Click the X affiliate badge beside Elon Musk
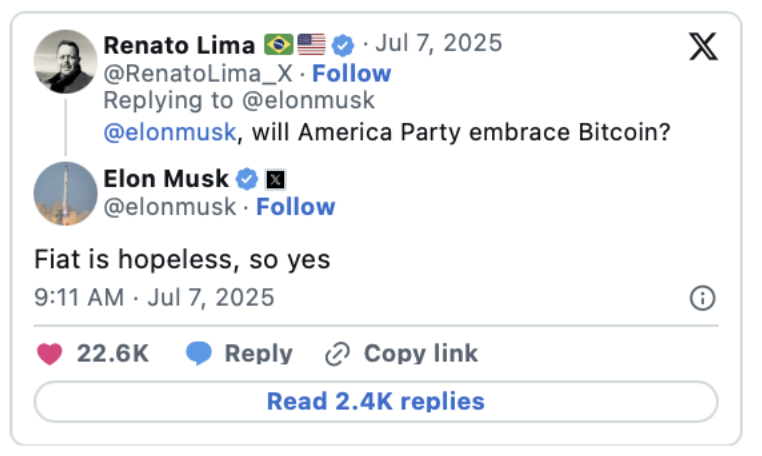Viewport: 762px width, 456px height. pyautogui.click(x=275, y=180)
